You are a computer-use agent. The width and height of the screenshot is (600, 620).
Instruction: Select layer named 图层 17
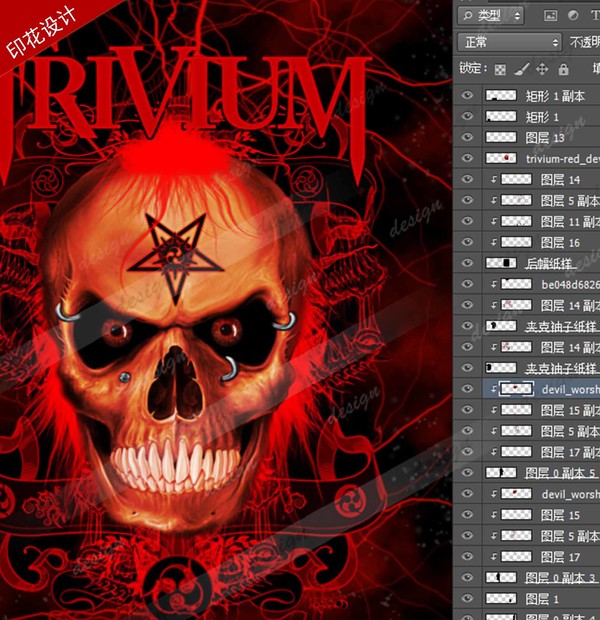point(560,557)
